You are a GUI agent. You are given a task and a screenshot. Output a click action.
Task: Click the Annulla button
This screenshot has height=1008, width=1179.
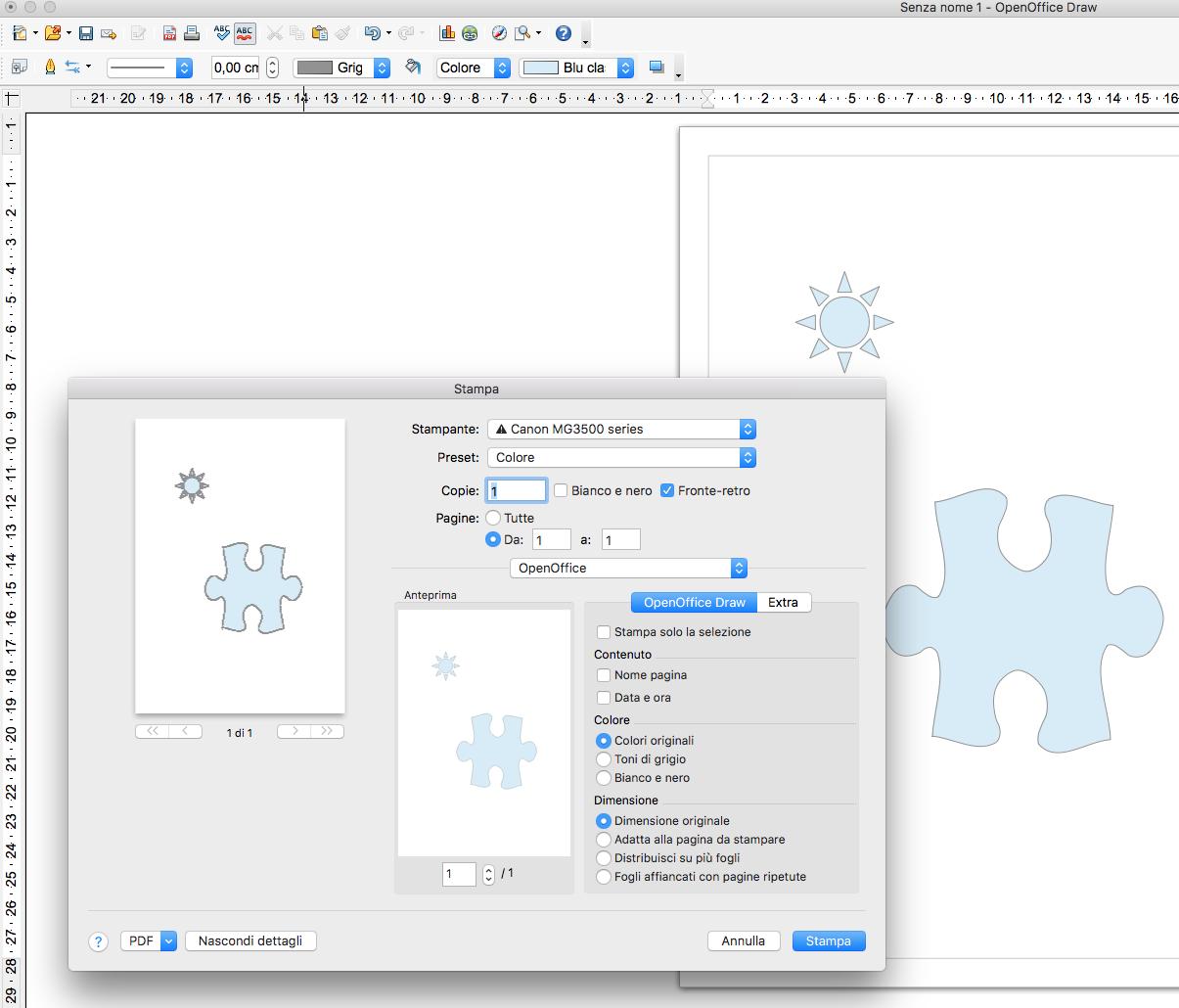point(744,940)
